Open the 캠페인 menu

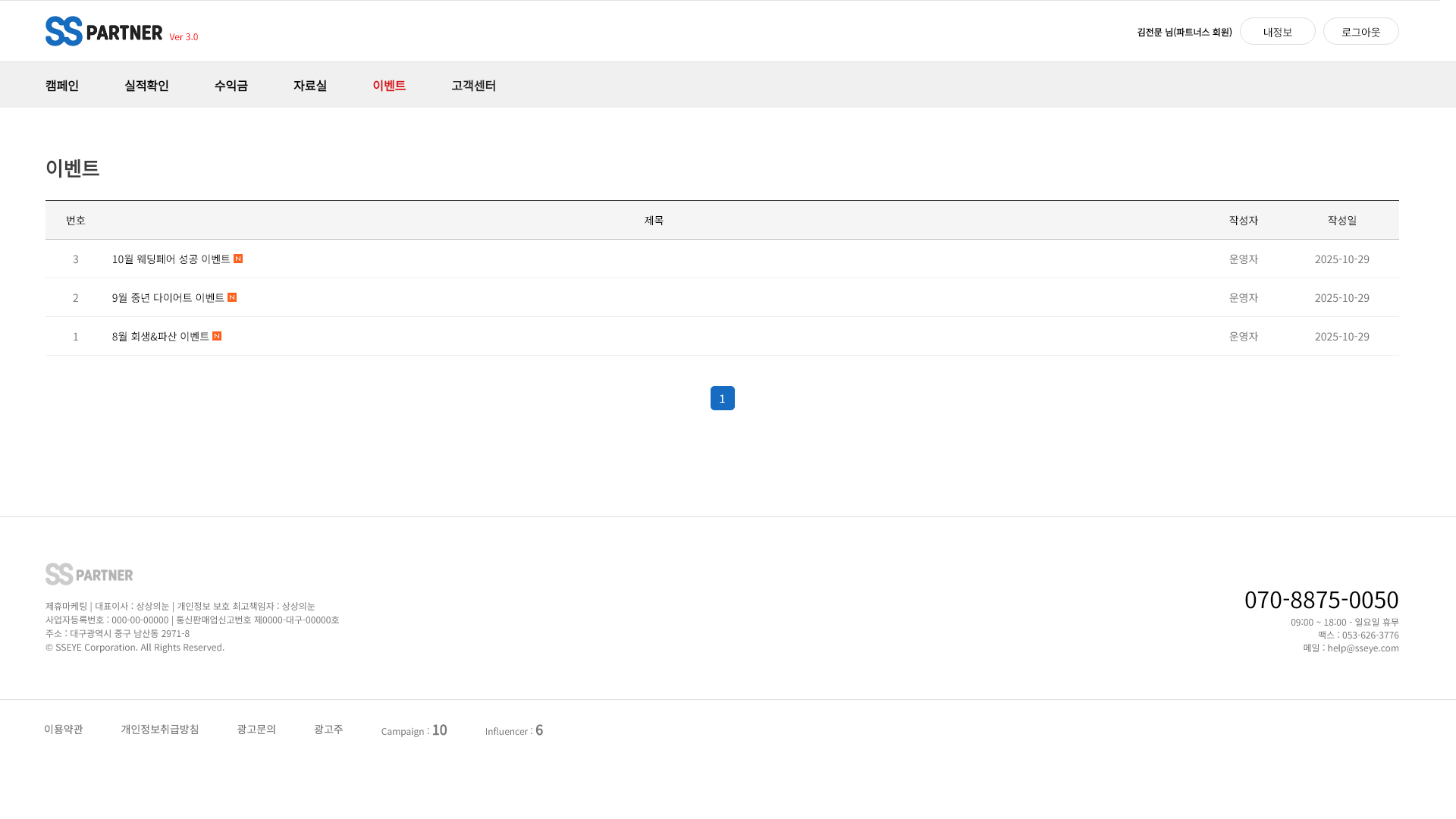[62, 85]
